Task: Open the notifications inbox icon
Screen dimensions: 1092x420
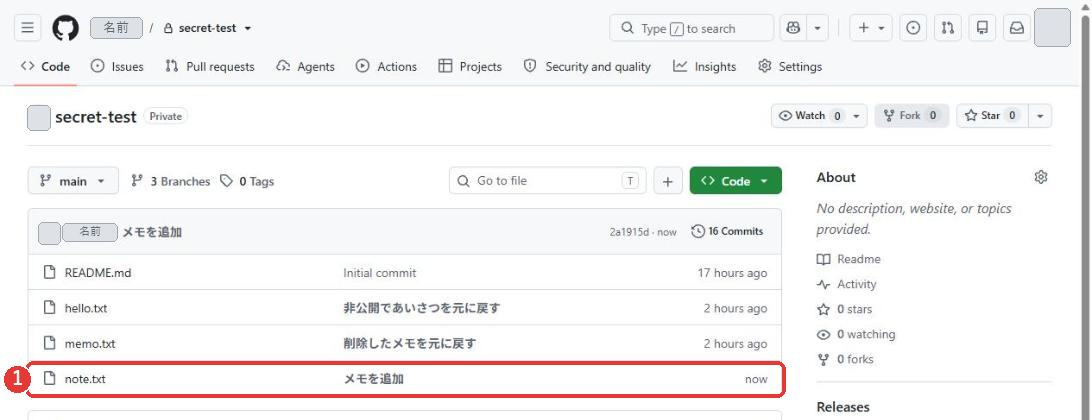Action: (1017, 28)
